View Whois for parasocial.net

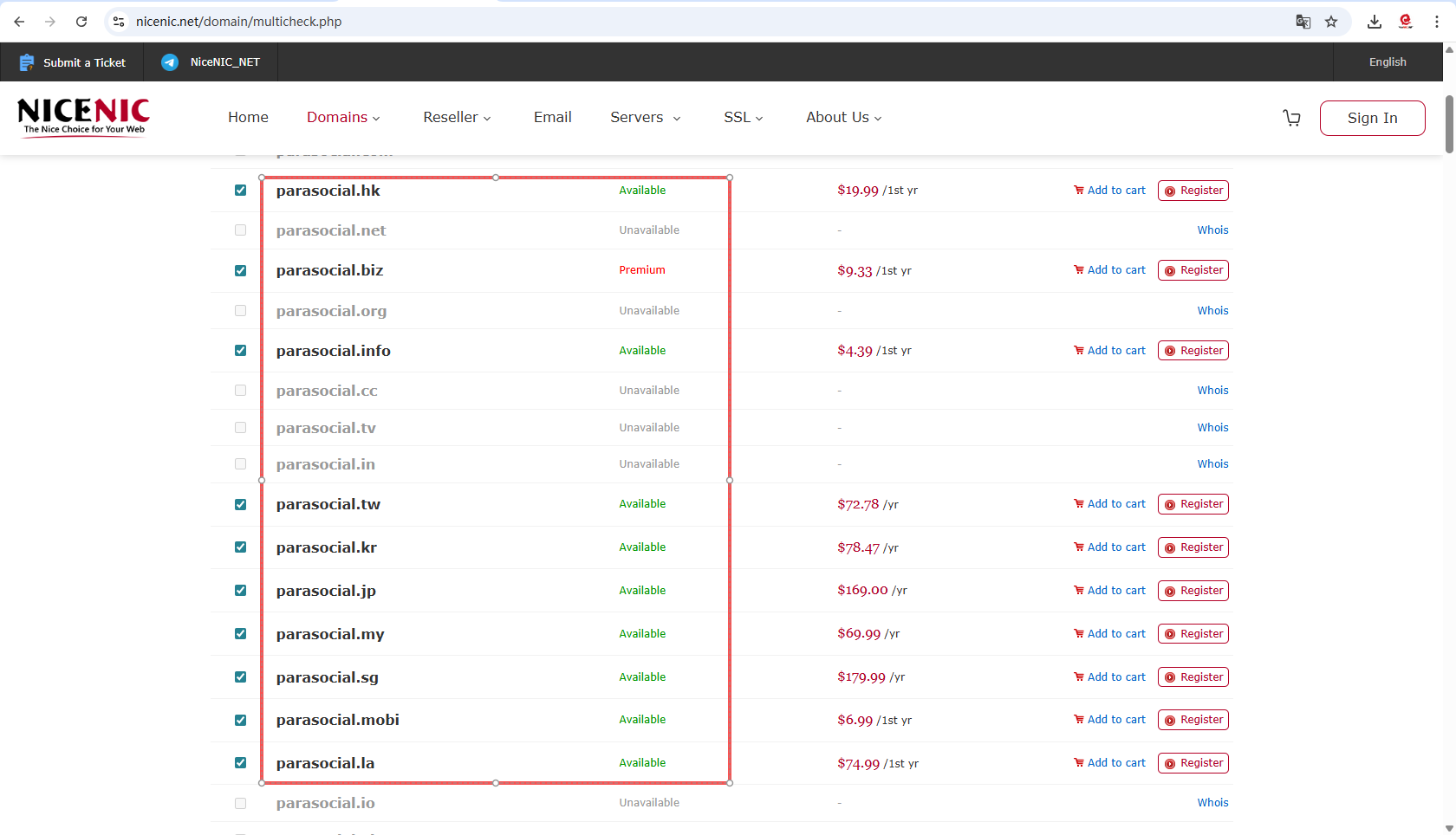(x=1212, y=230)
